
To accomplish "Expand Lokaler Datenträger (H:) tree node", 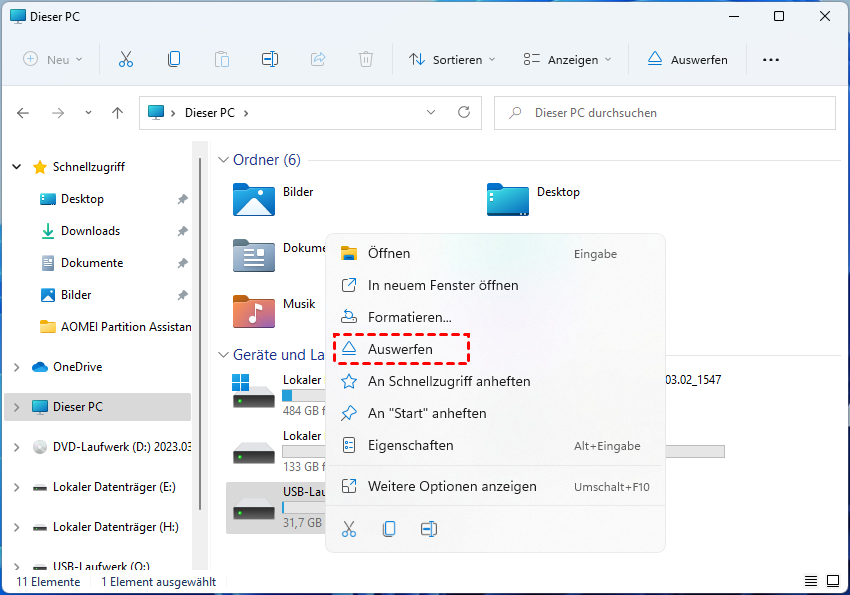I will click(x=17, y=527).
